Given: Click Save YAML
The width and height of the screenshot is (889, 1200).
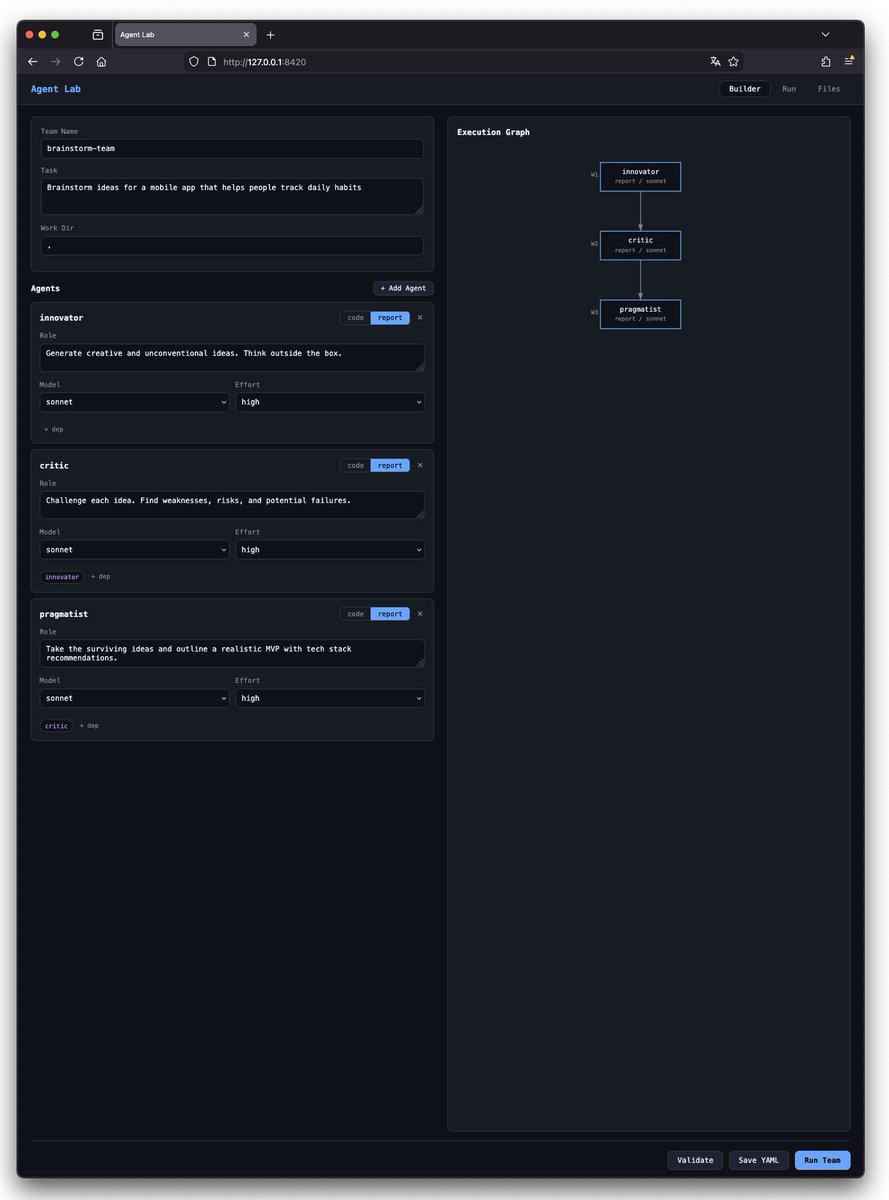Looking at the screenshot, I should pos(759,1160).
